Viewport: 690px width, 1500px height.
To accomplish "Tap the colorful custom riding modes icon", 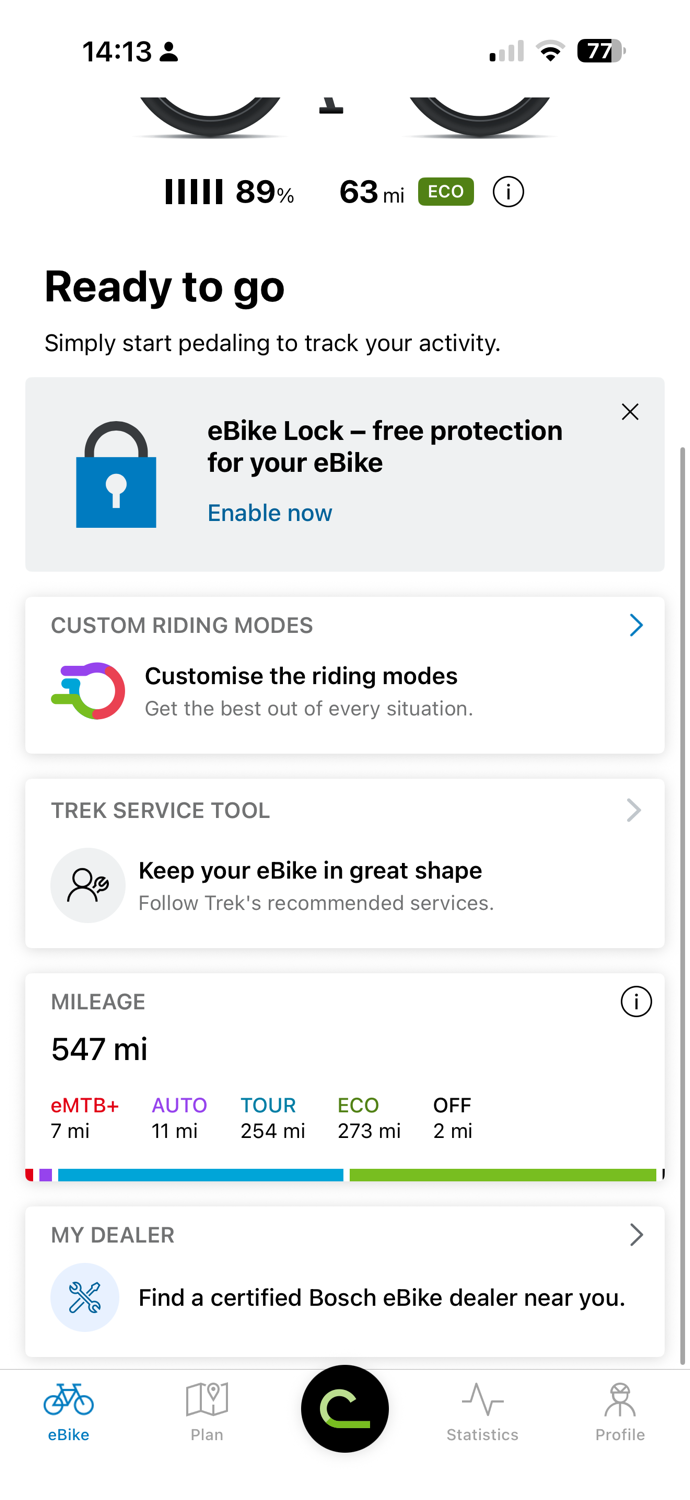I will (89, 691).
